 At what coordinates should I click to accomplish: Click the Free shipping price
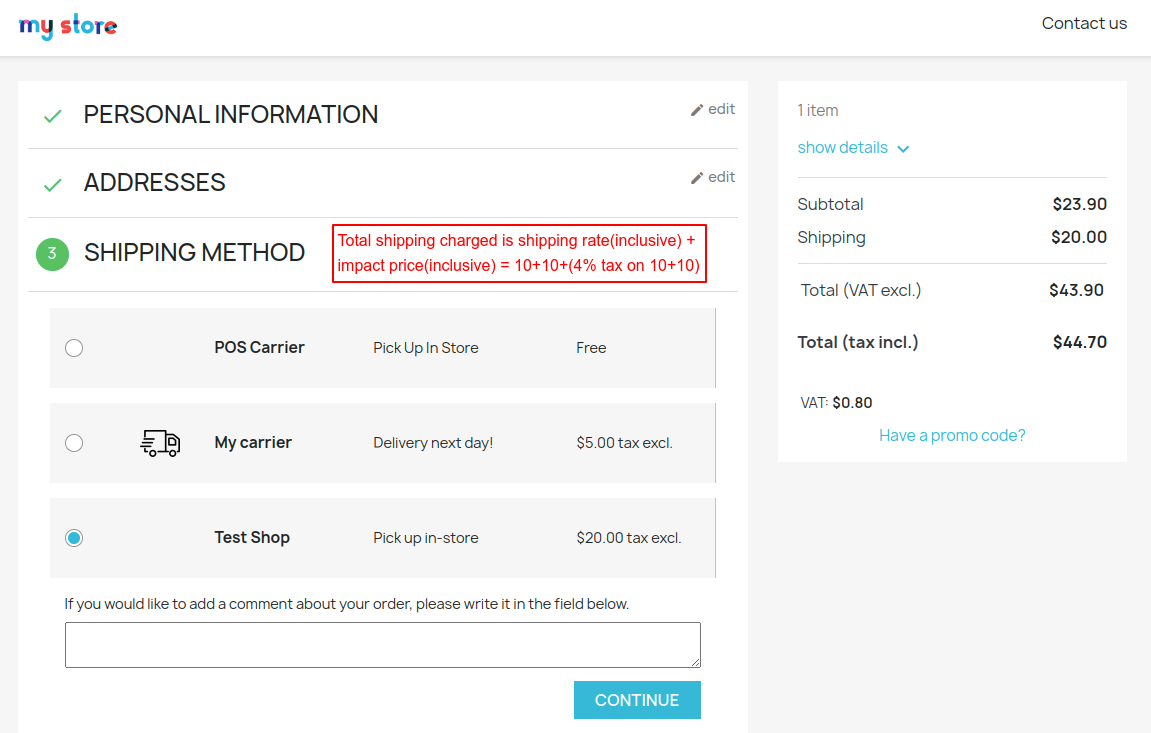591,348
